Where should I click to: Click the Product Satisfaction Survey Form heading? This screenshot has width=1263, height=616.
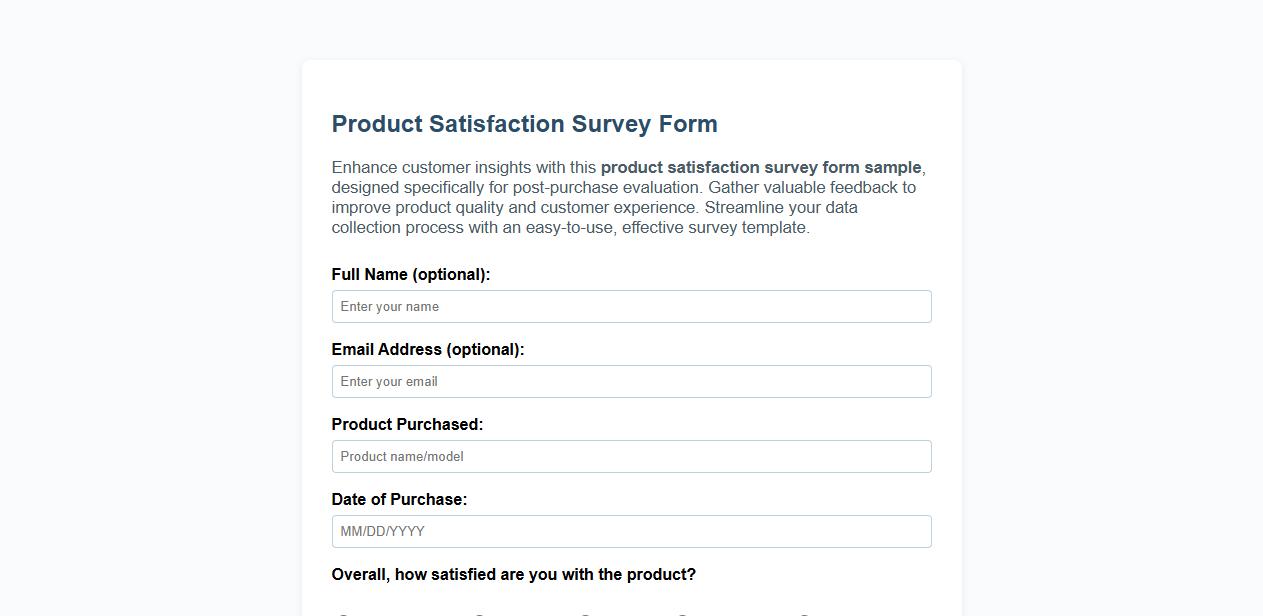point(524,123)
